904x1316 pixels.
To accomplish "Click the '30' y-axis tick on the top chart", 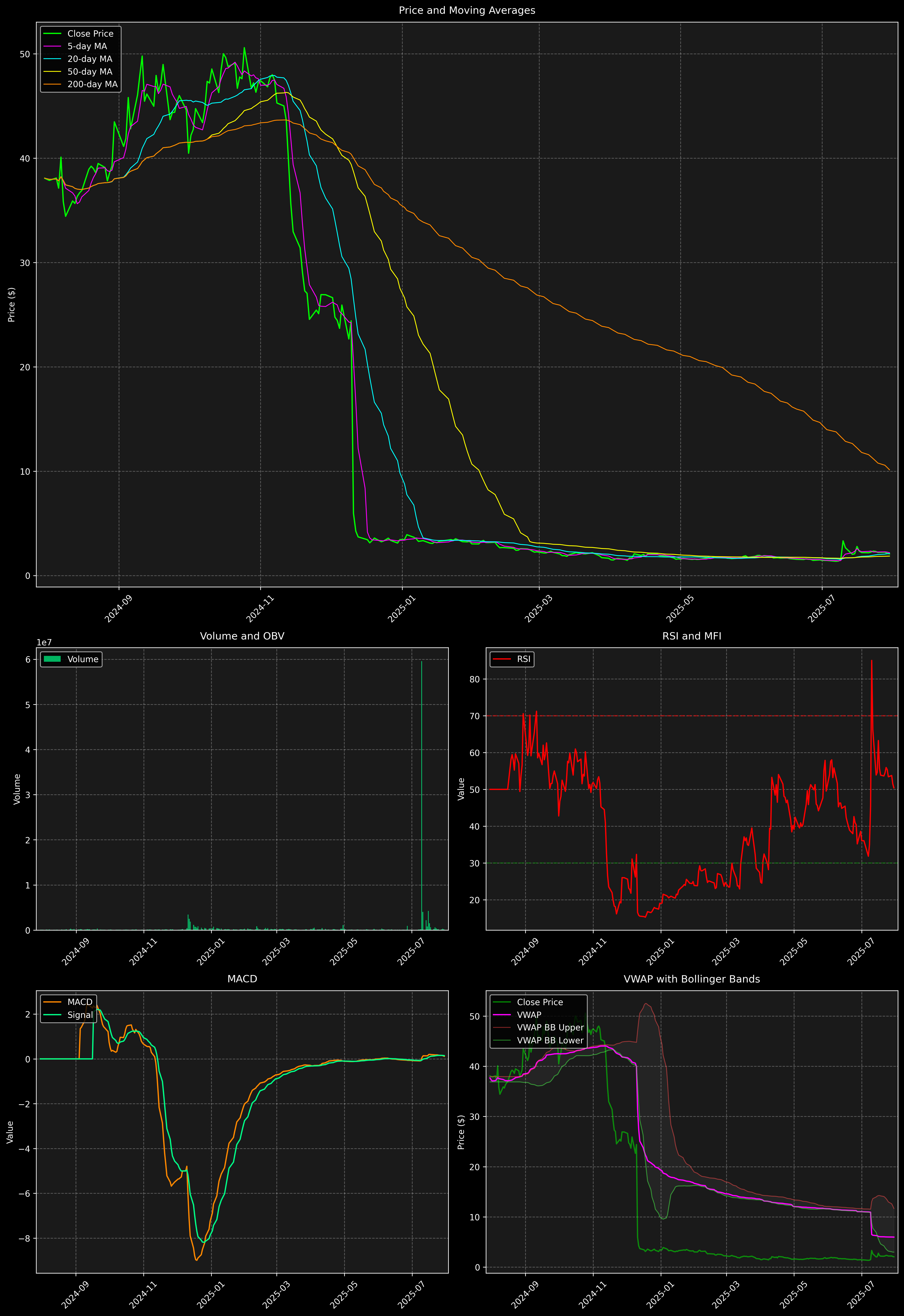I will [x=25, y=263].
